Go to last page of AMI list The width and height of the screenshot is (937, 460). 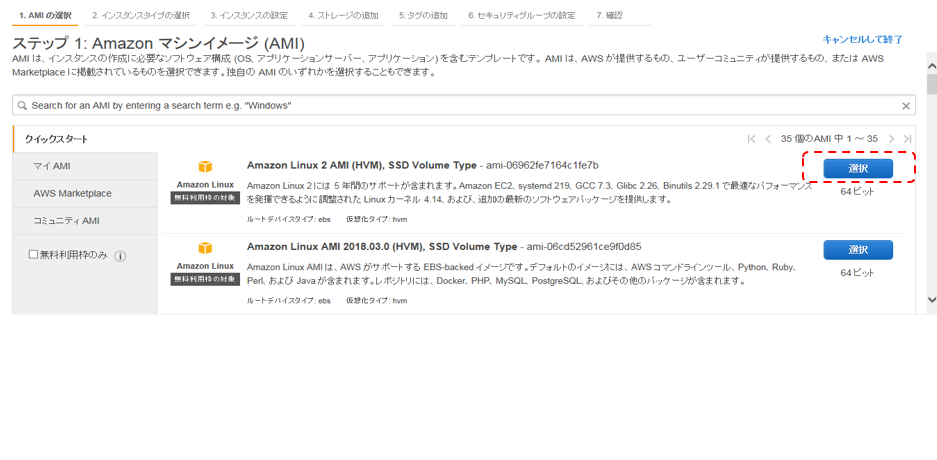coord(907,139)
